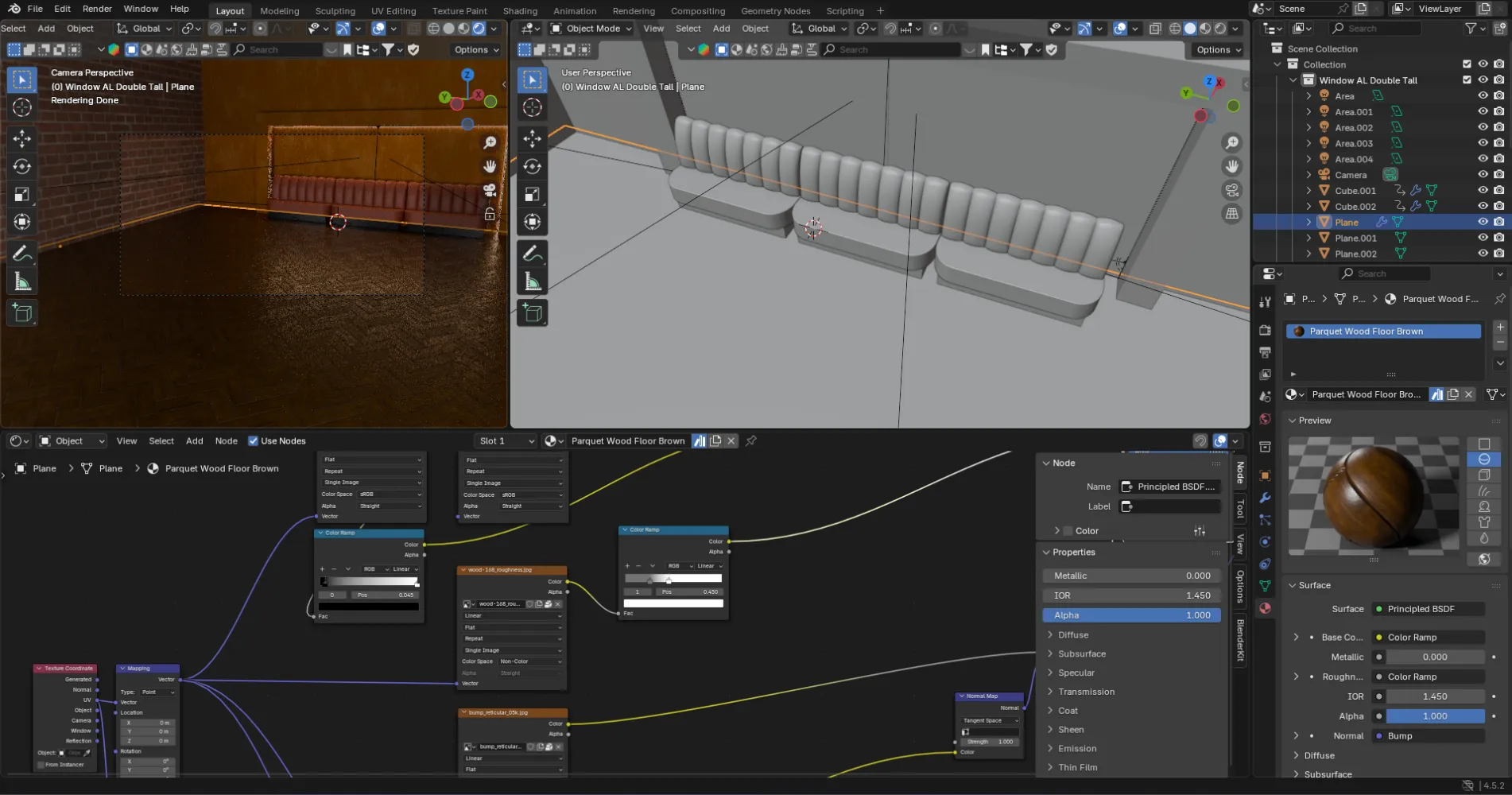Open the Render menu
Image resolution: width=1512 pixels, height=795 pixels.
[97, 9]
